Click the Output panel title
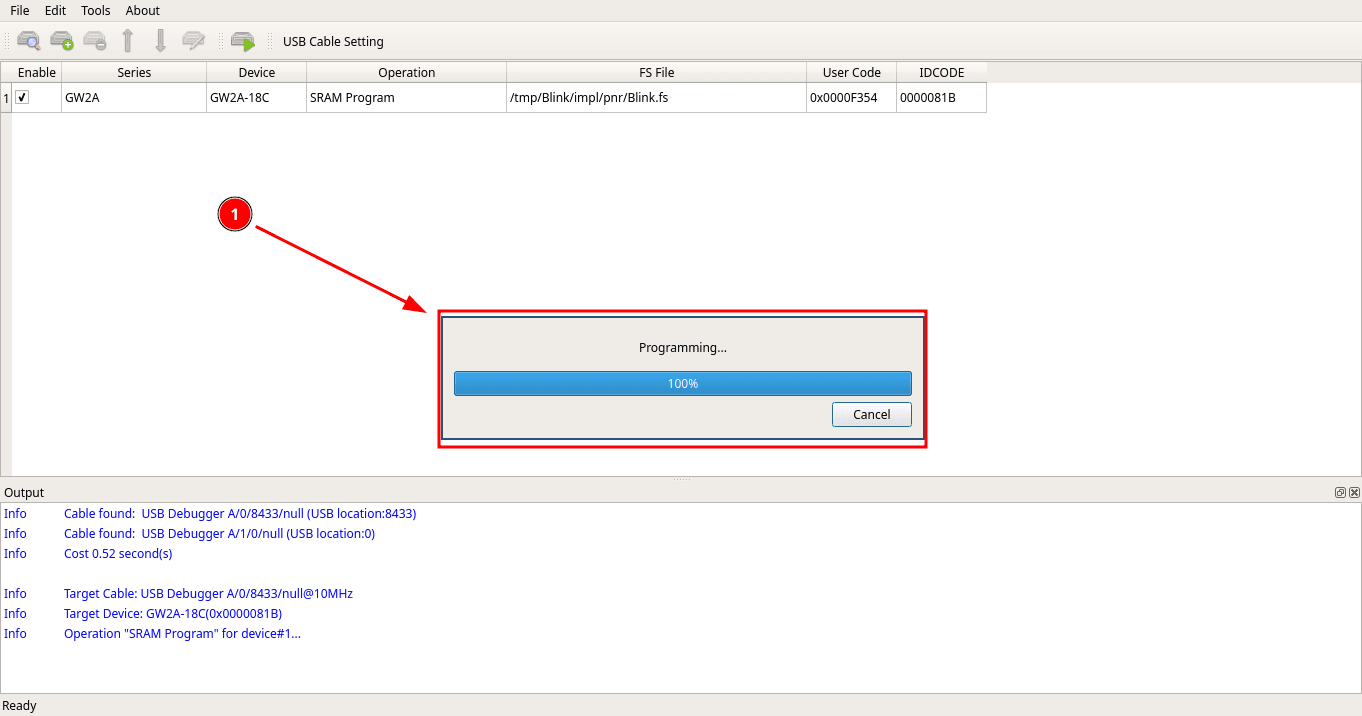Viewport: 1362px width, 716px height. click(24, 492)
